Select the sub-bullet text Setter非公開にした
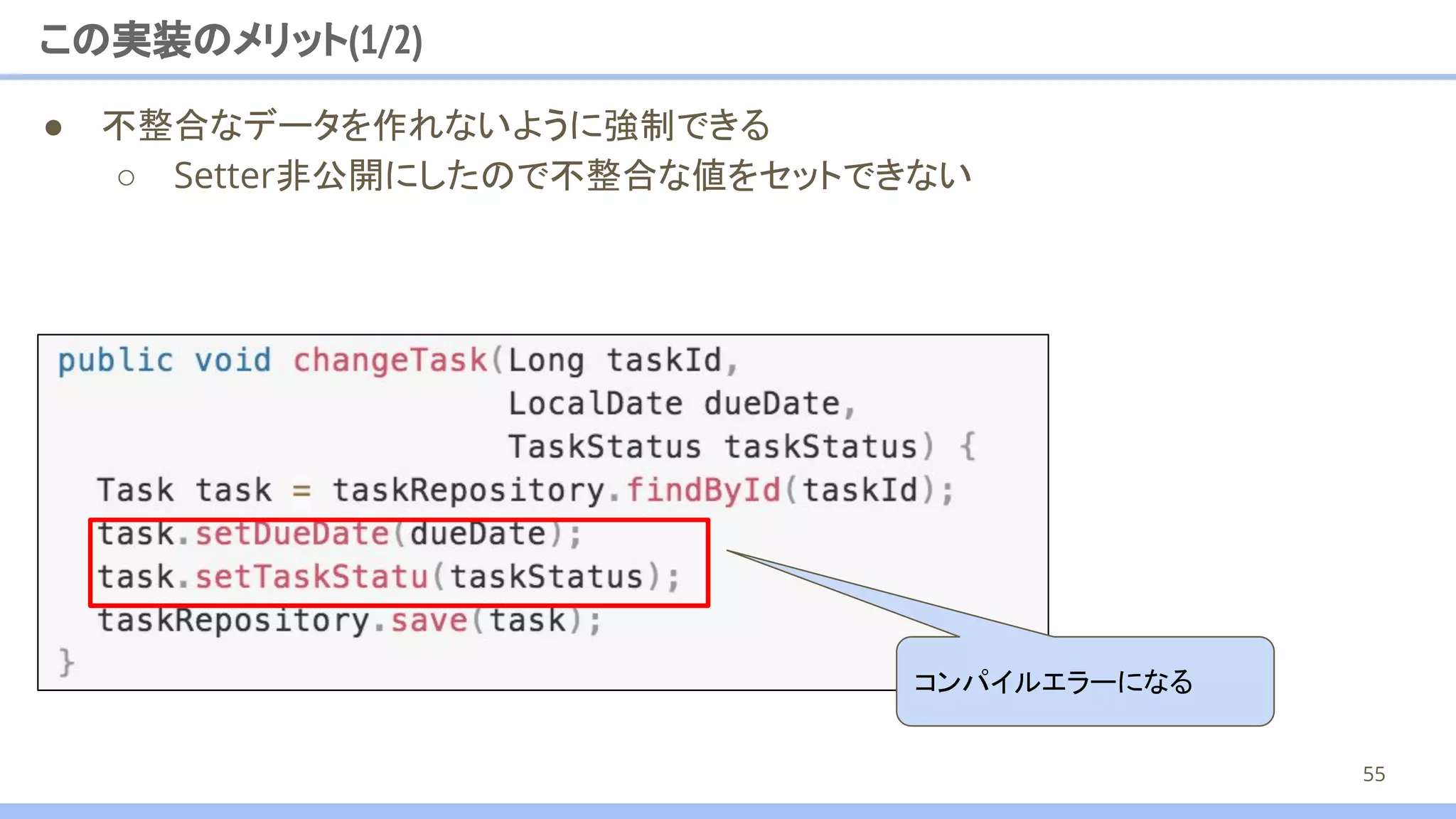 [x=572, y=176]
